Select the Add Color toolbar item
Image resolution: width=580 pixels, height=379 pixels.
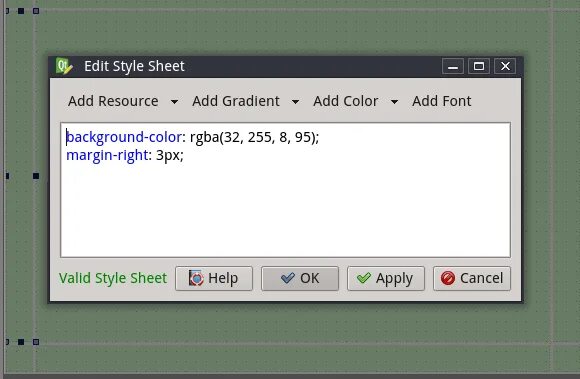tap(345, 101)
